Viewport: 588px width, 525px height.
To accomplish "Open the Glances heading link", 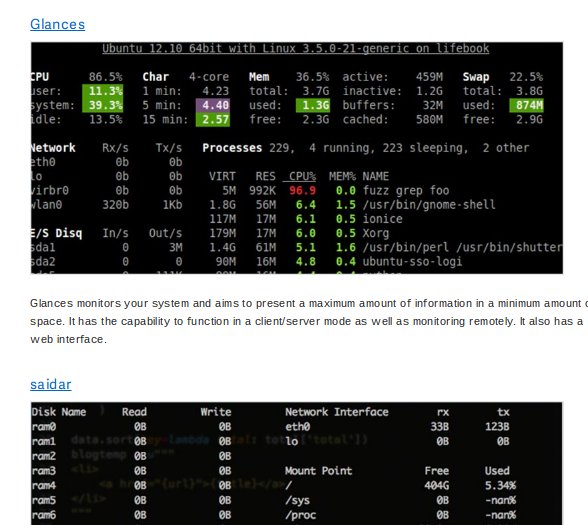I will click(x=57, y=24).
